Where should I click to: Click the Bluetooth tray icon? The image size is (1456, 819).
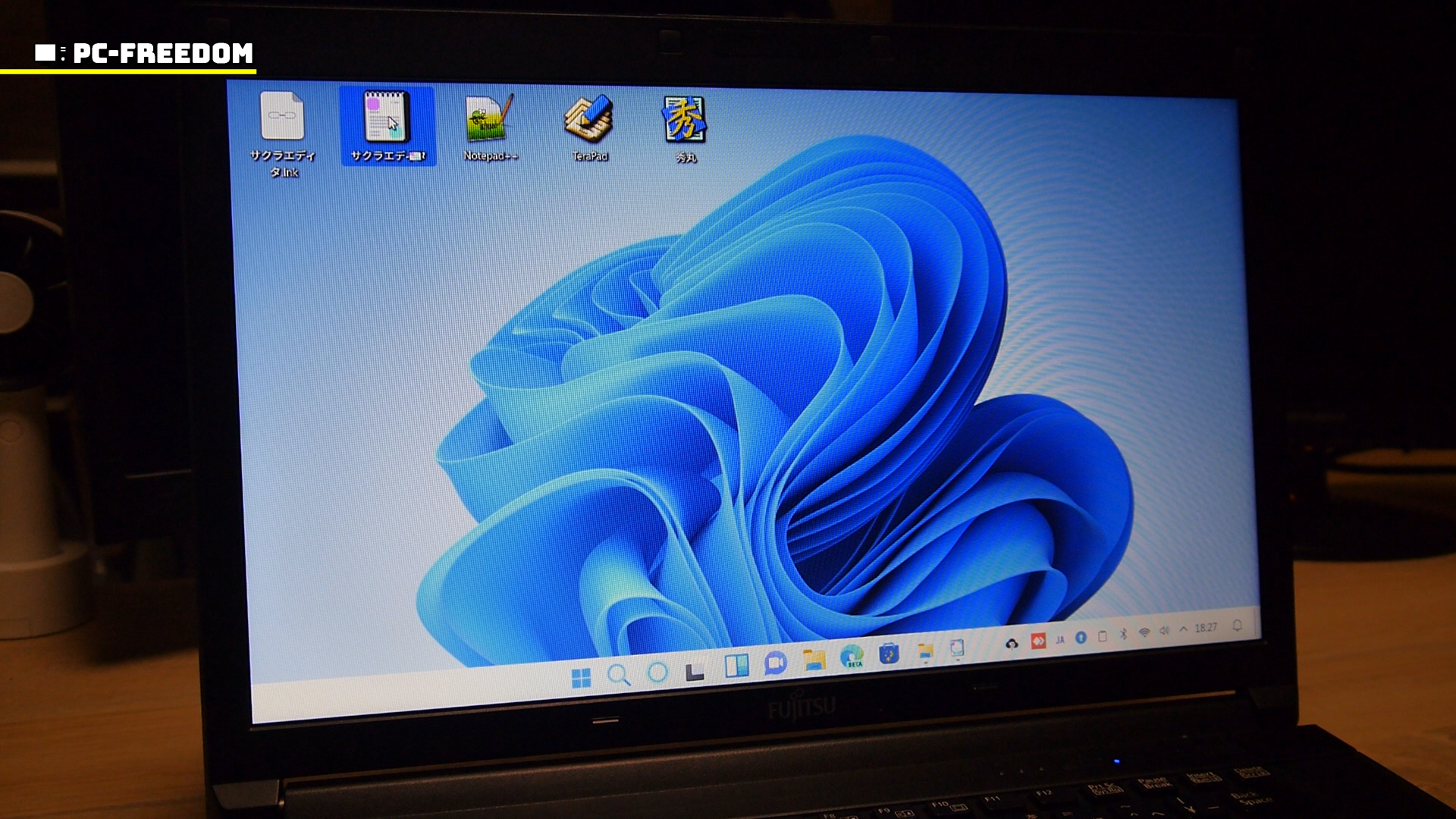click(1124, 634)
